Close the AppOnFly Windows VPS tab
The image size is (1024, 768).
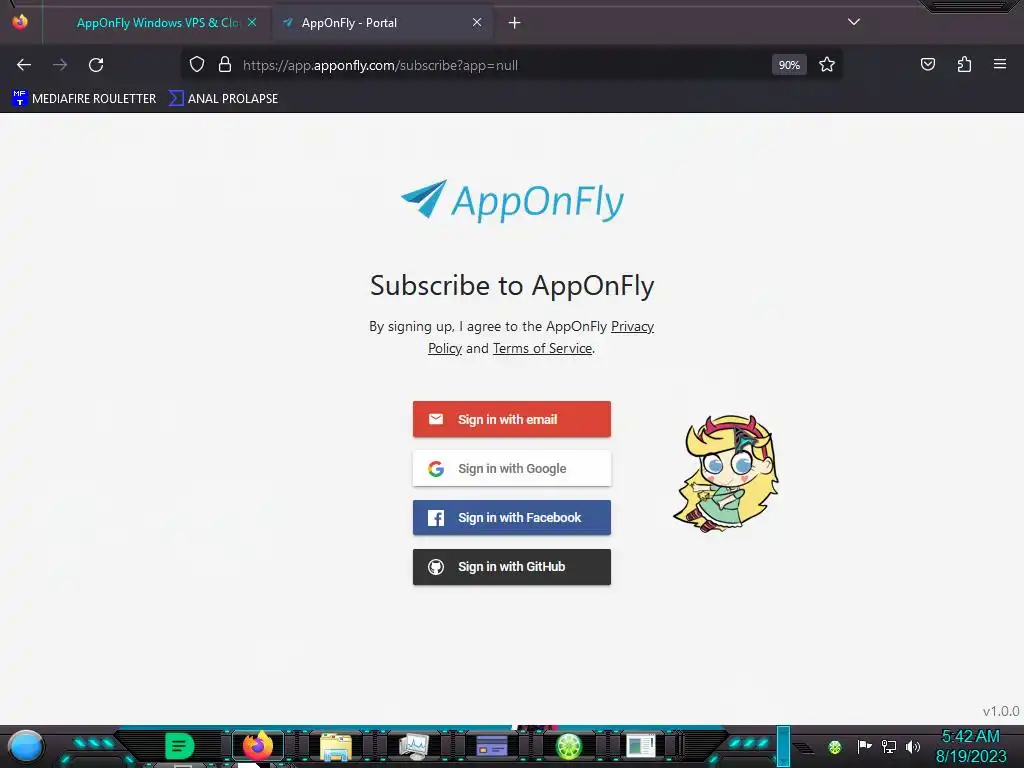252,22
